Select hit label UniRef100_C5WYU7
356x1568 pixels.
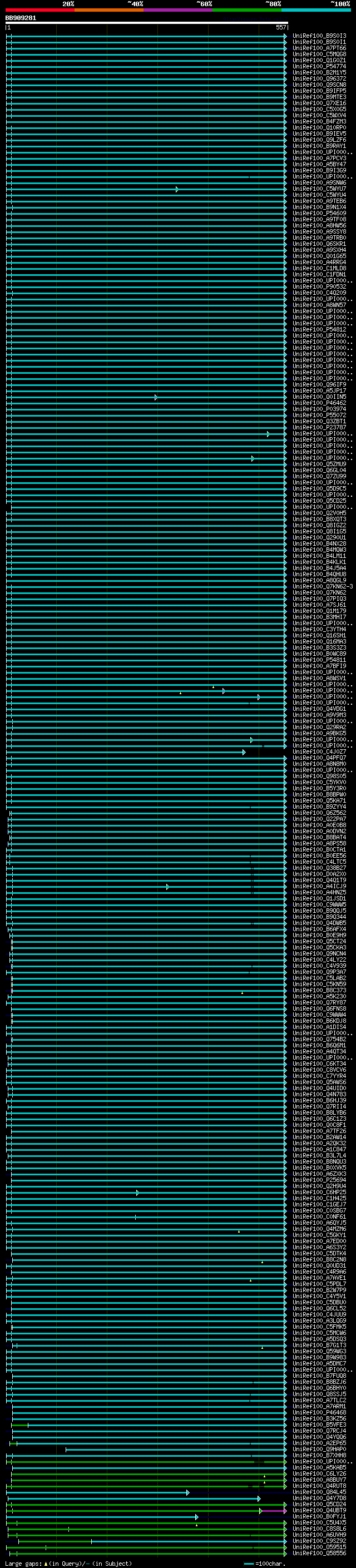coord(319,189)
